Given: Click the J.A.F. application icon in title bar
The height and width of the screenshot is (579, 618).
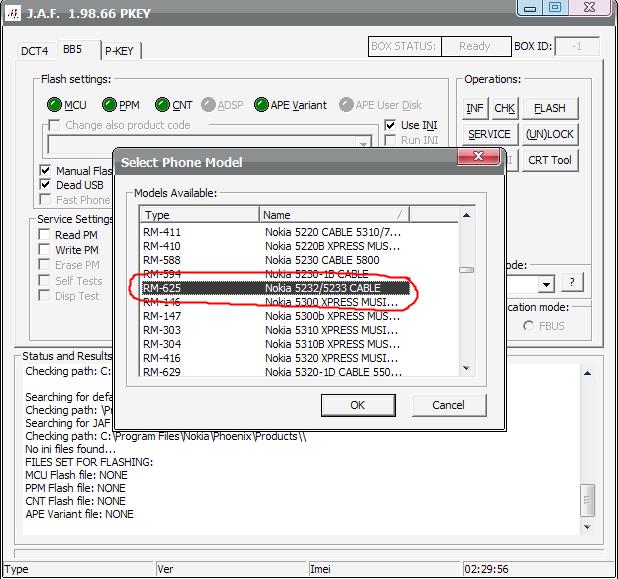Looking at the screenshot, I should tap(13, 13).
